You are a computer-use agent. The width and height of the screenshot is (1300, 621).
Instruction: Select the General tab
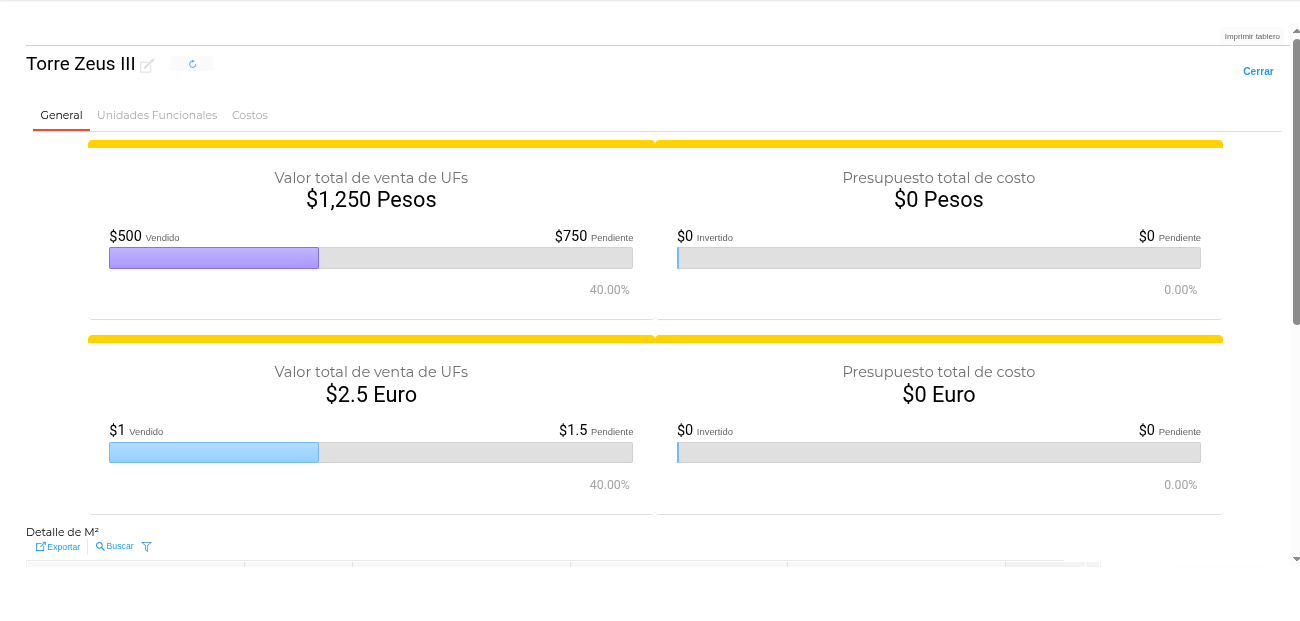point(61,115)
